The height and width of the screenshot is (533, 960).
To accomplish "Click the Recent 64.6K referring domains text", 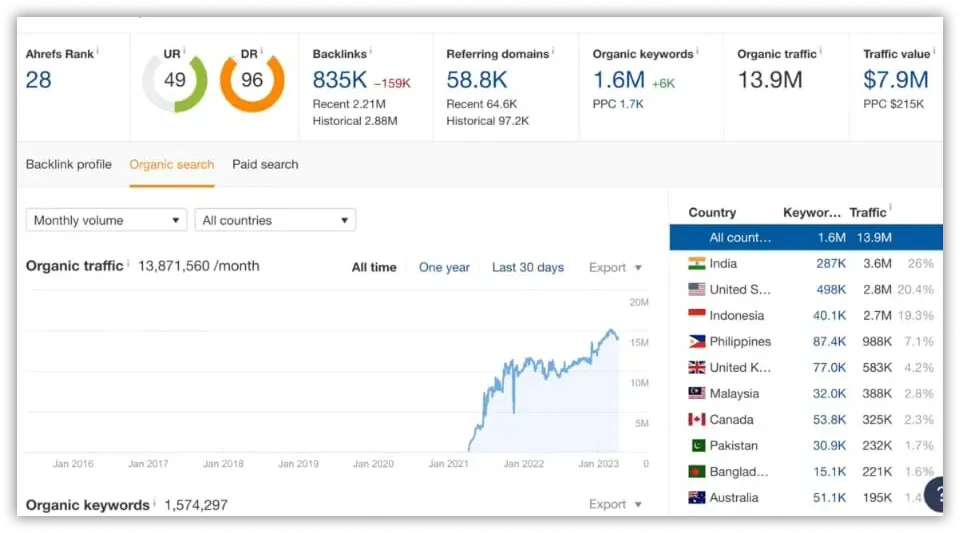I will click(x=481, y=104).
